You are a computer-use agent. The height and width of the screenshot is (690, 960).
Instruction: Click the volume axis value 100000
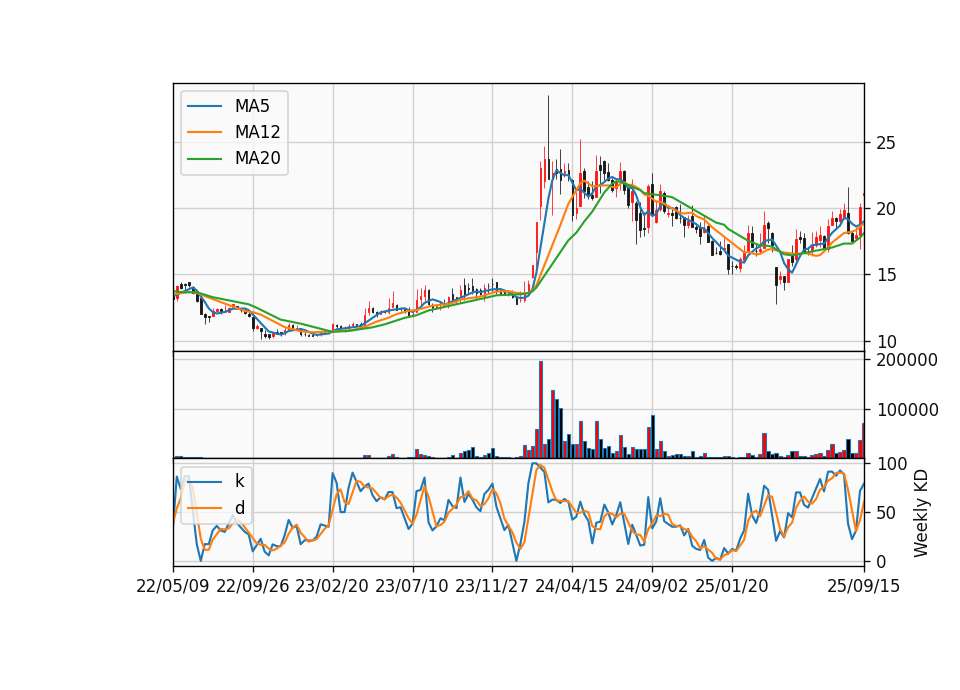pos(907,410)
